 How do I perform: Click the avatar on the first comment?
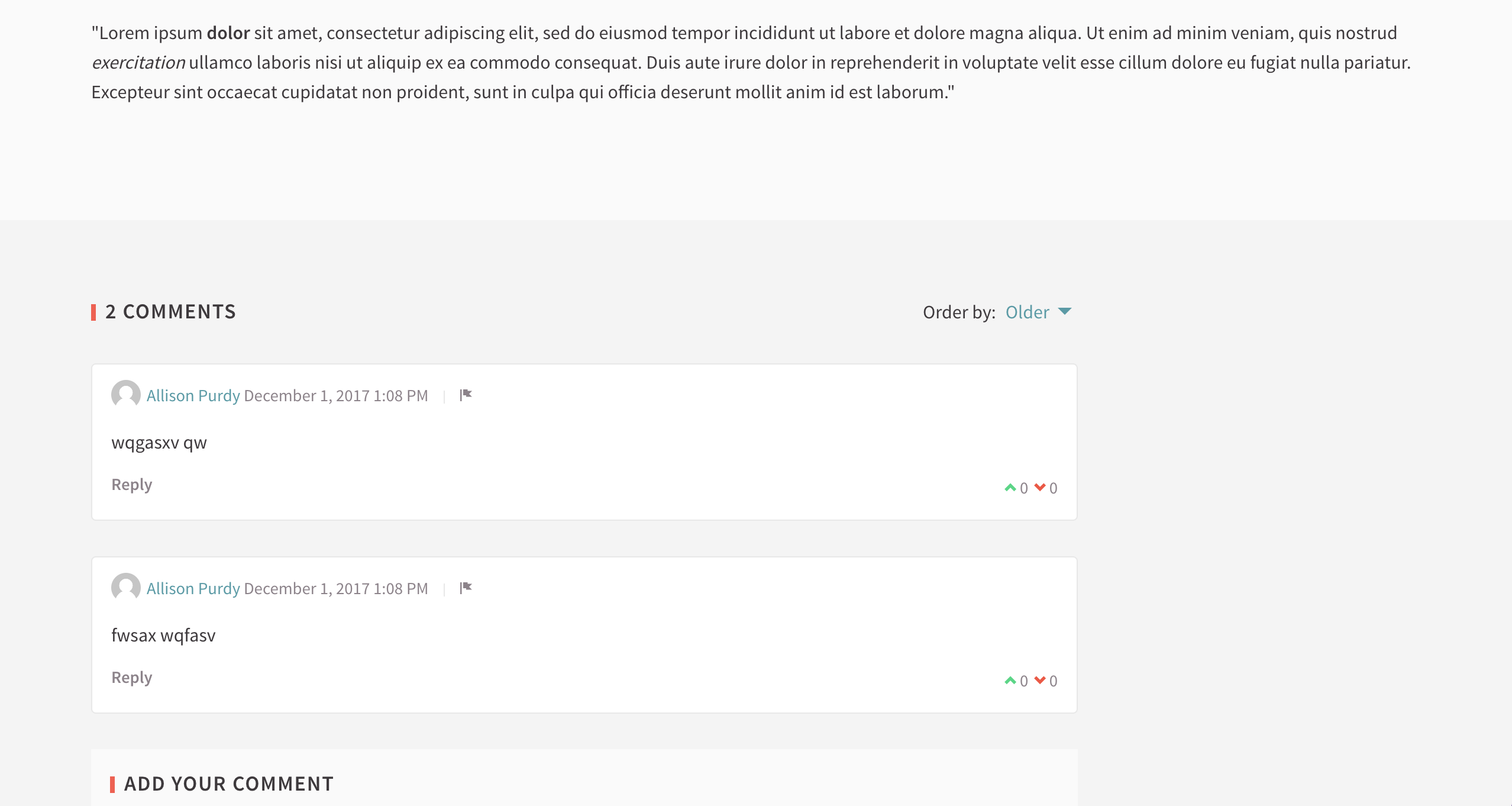125,395
